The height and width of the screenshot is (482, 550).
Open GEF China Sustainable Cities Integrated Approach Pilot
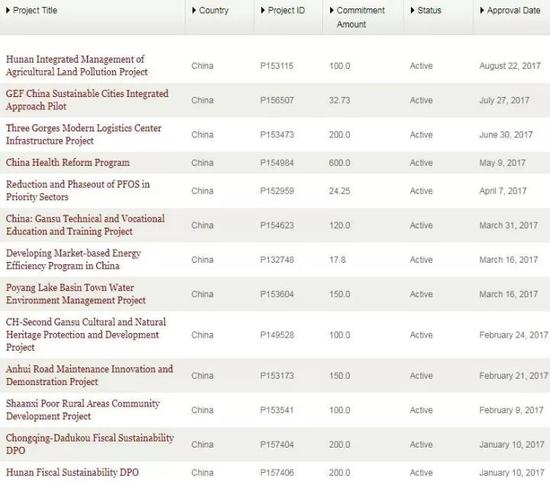[x=87, y=100]
